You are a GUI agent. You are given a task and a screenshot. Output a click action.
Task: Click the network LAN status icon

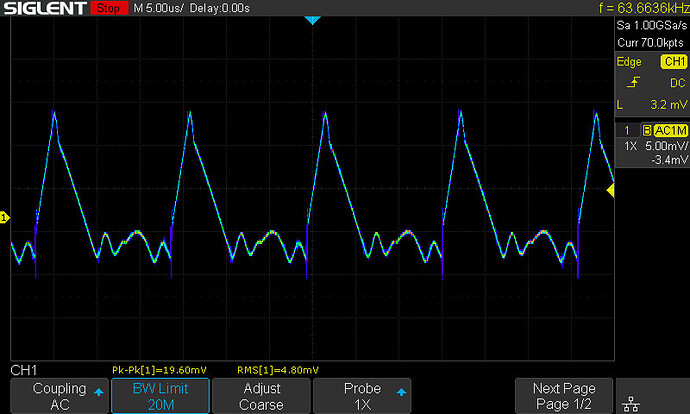(631, 403)
